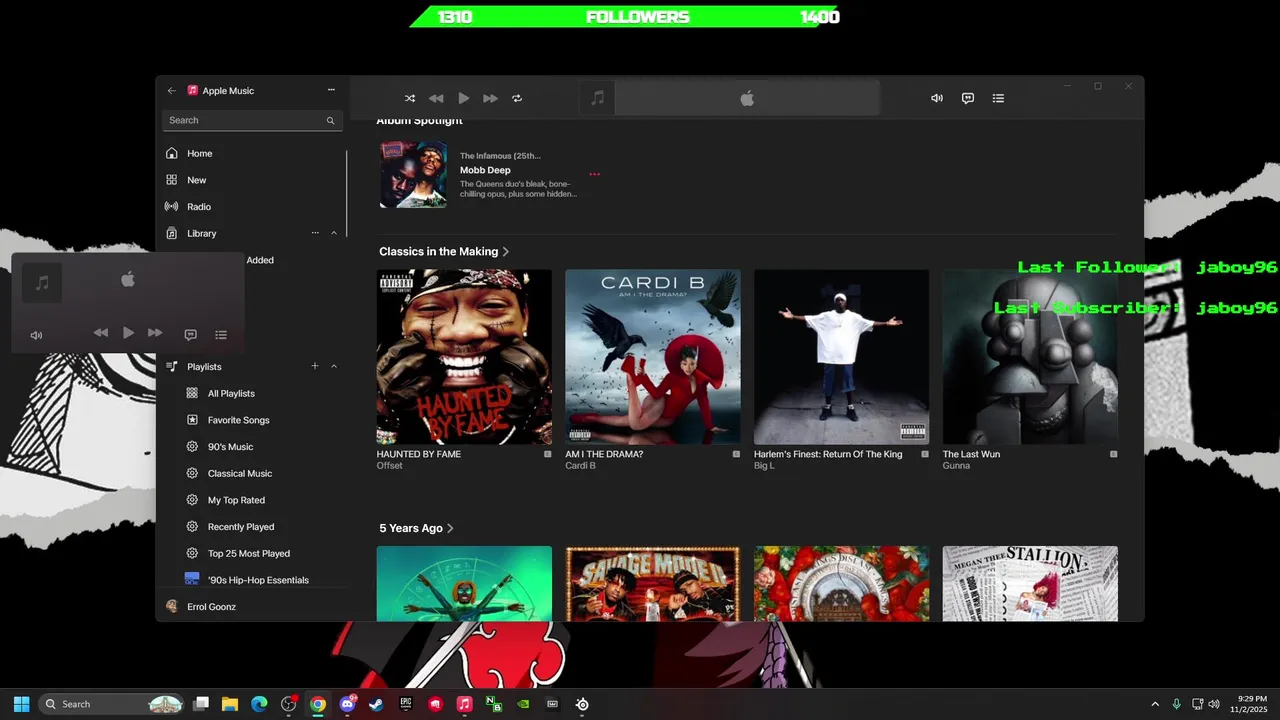Viewport: 1280px width, 720px height.
Task: Add a new playlist with the plus icon
Action: (315, 366)
